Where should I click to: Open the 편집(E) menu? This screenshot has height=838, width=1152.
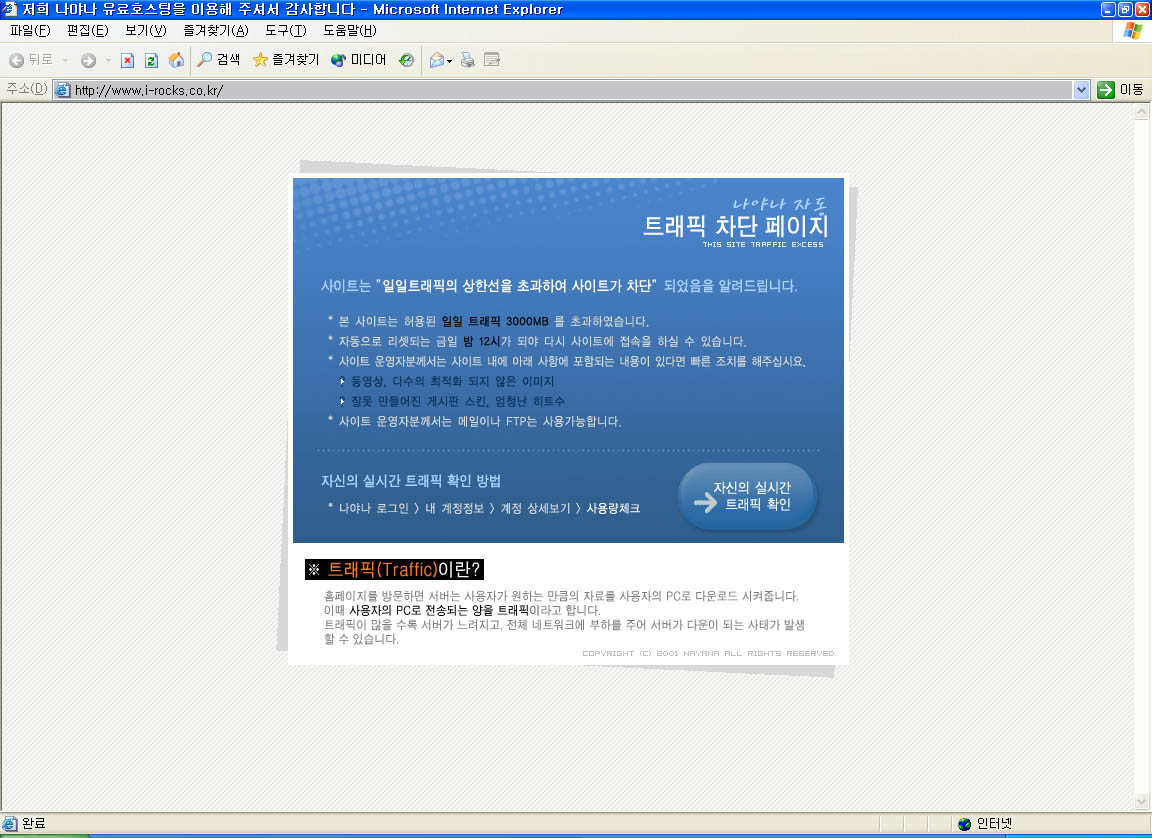pyautogui.click(x=87, y=30)
